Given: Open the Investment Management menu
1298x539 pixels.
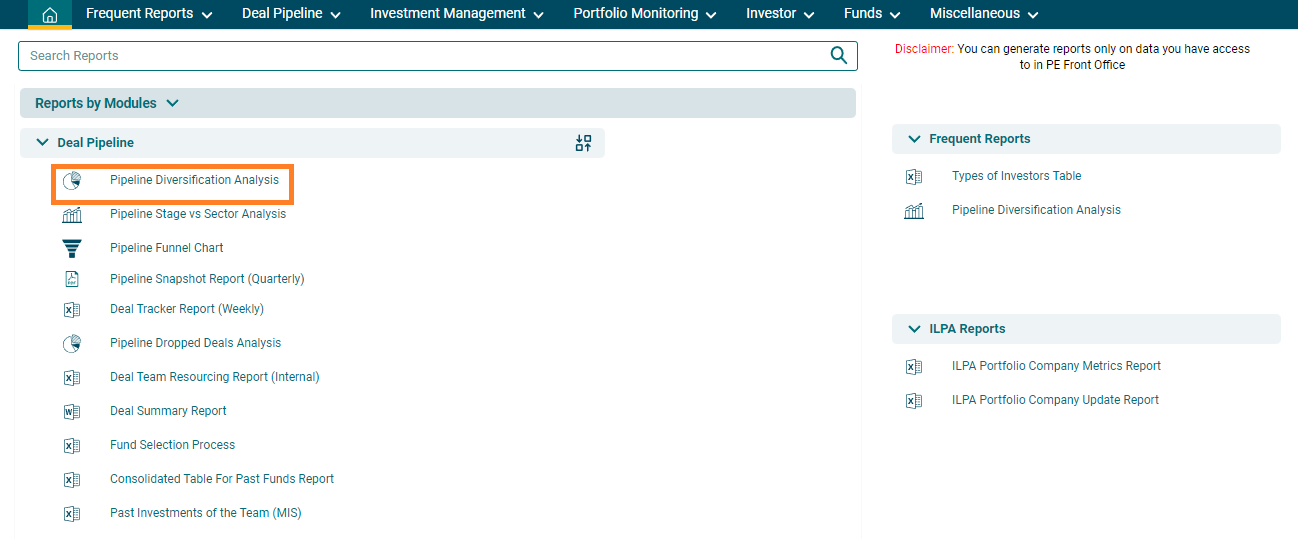Looking at the screenshot, I should 456,14.
